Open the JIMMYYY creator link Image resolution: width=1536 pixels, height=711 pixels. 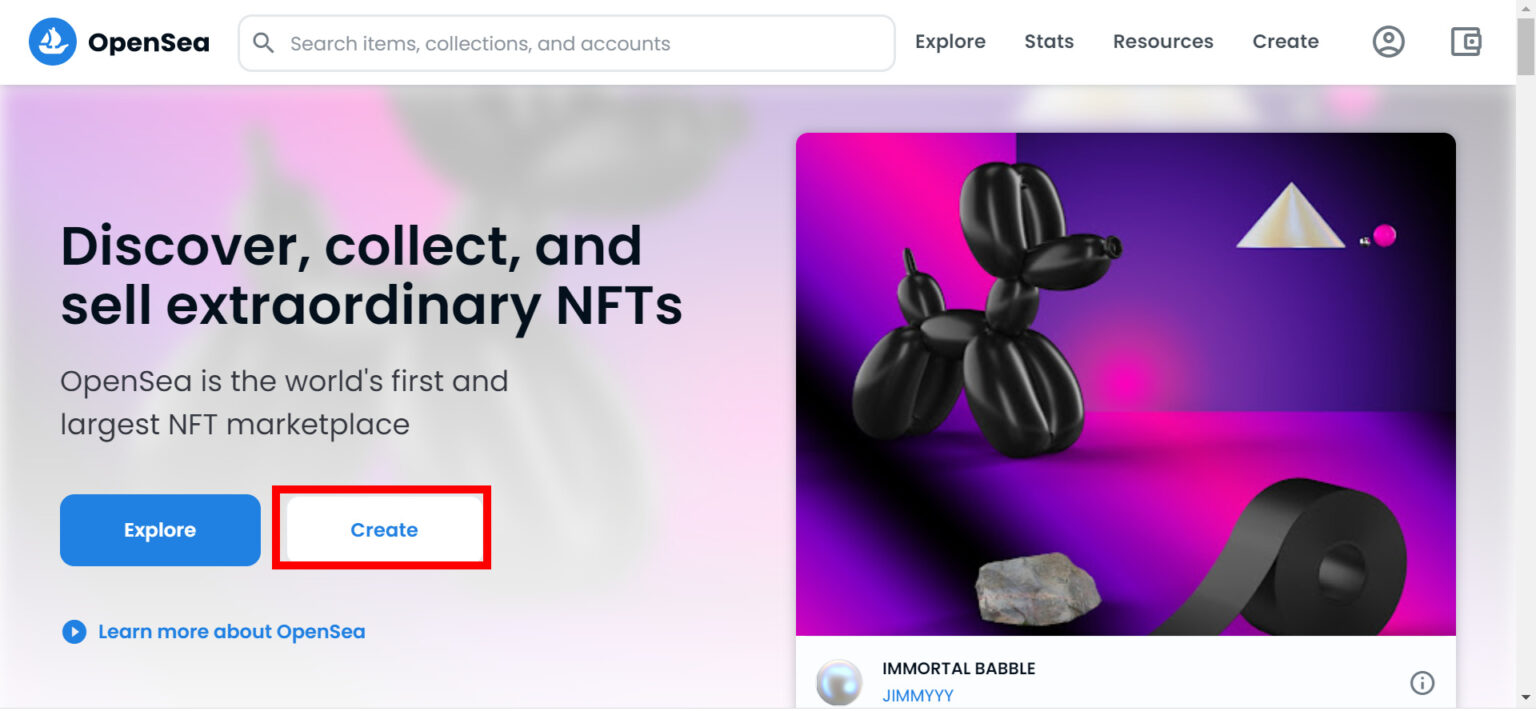917,696
